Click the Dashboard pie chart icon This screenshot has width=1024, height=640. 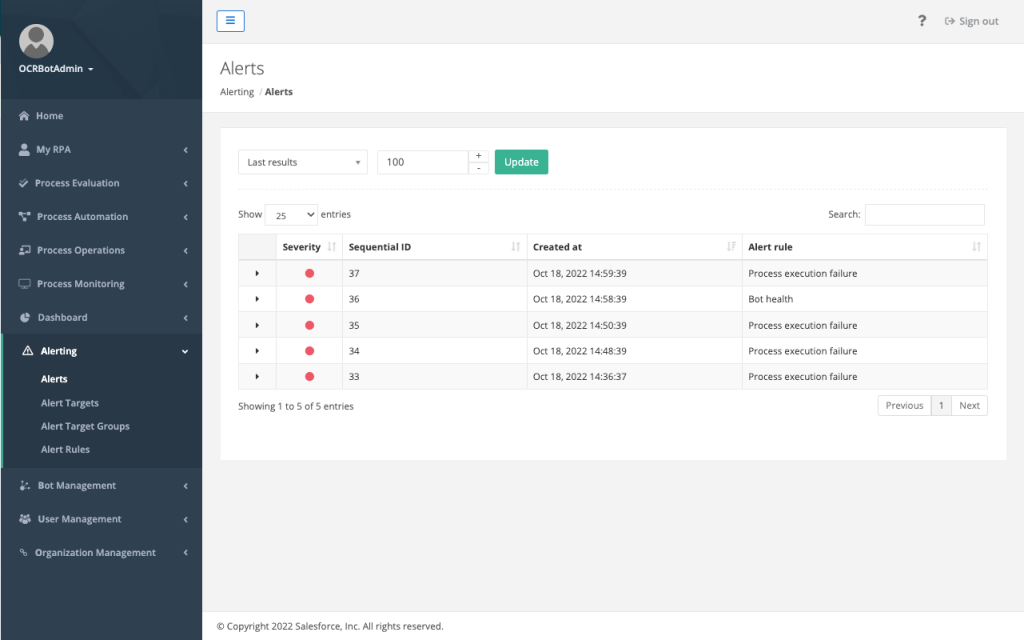[25, 317]
